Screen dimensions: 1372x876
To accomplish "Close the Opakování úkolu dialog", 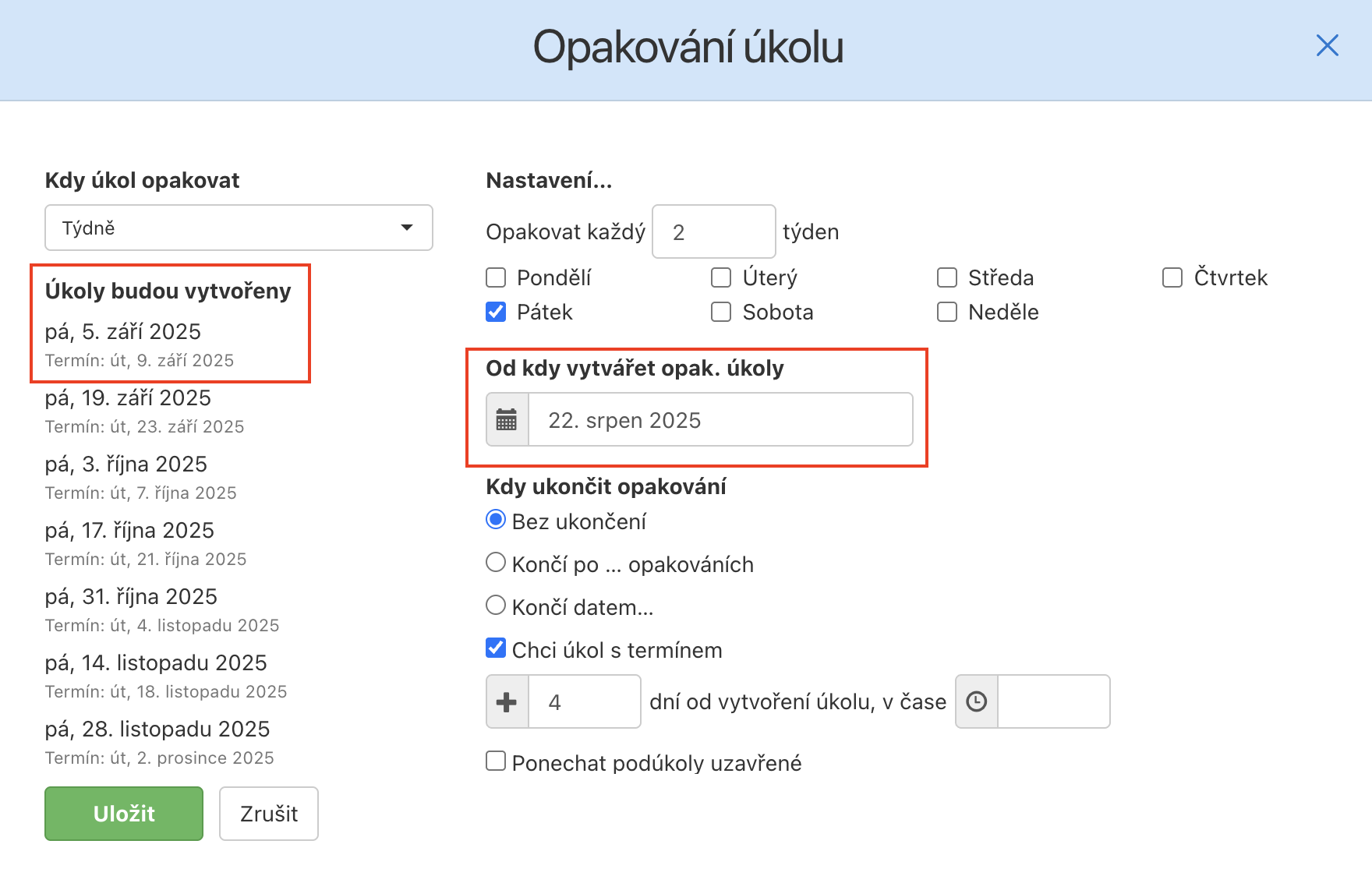I will (1327, 46).
